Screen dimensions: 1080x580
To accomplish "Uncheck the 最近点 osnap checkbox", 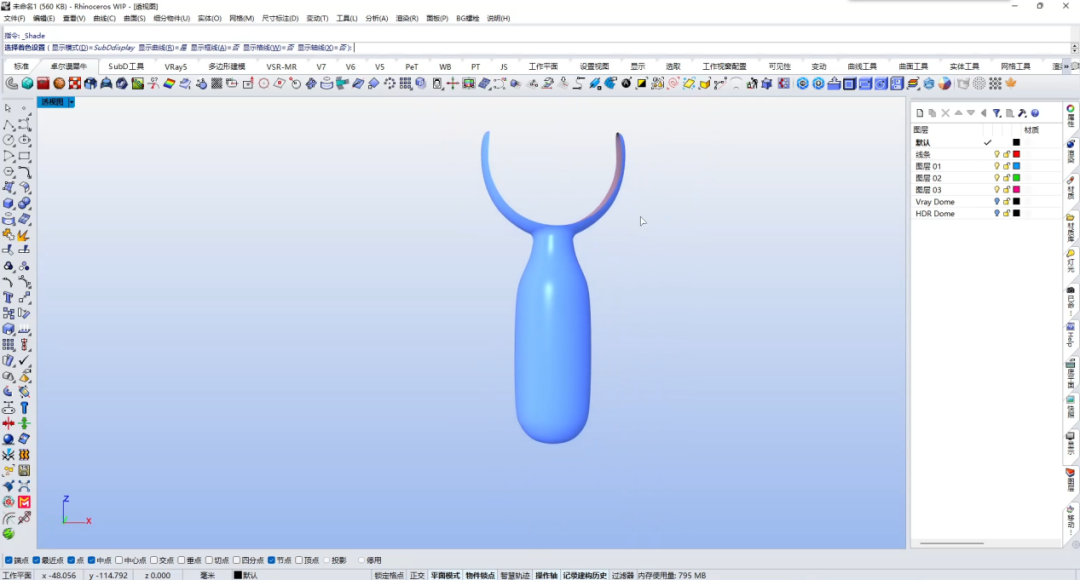I will point(37,561).
